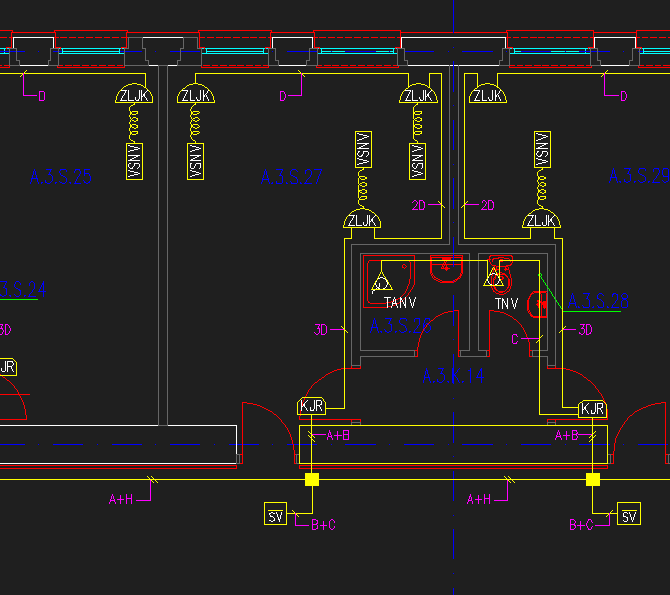Select the left yellow square junction node
Screen dimensions: 670x595
[311, 480]
